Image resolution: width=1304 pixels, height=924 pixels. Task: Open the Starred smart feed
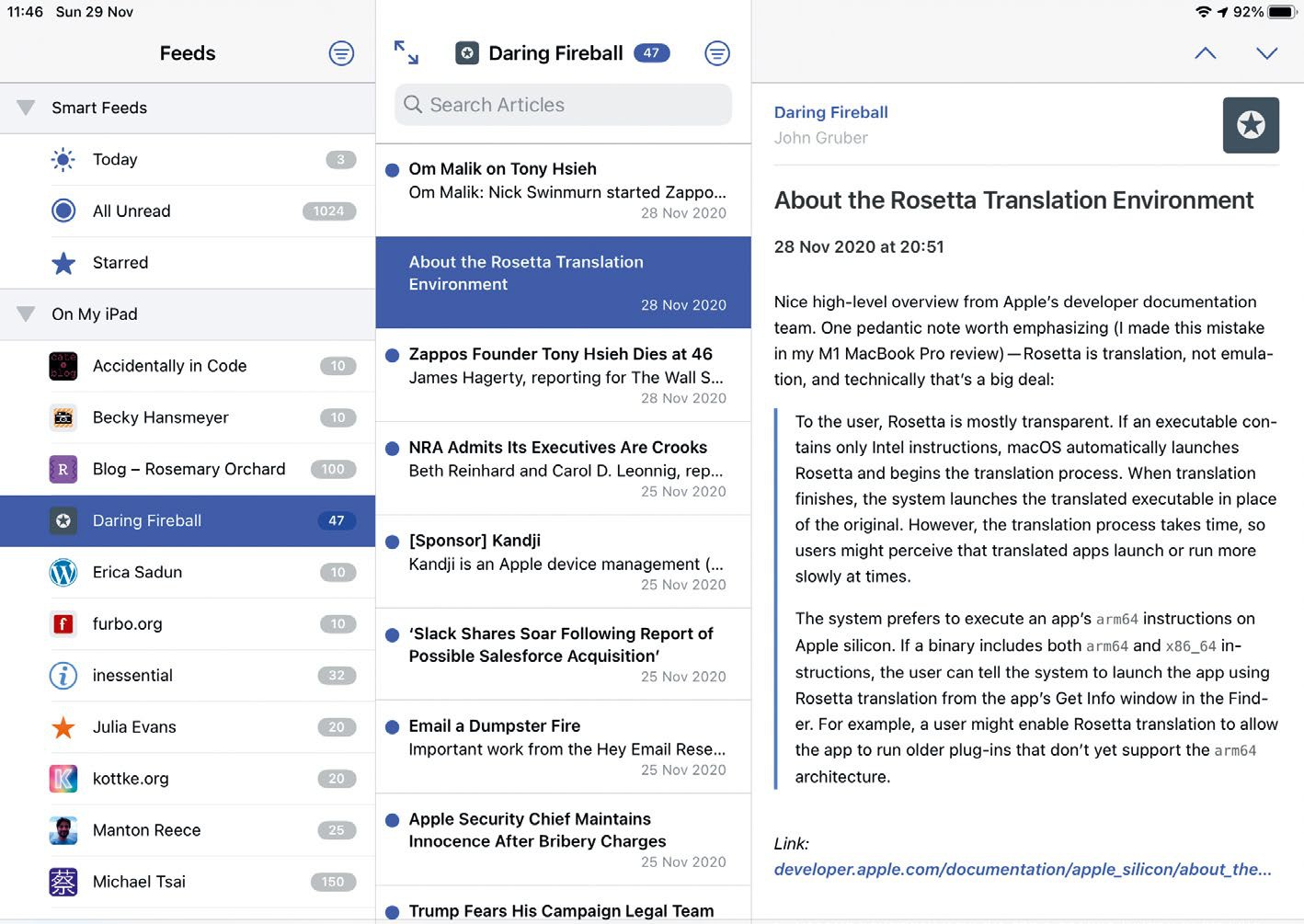tap(188, 263)
